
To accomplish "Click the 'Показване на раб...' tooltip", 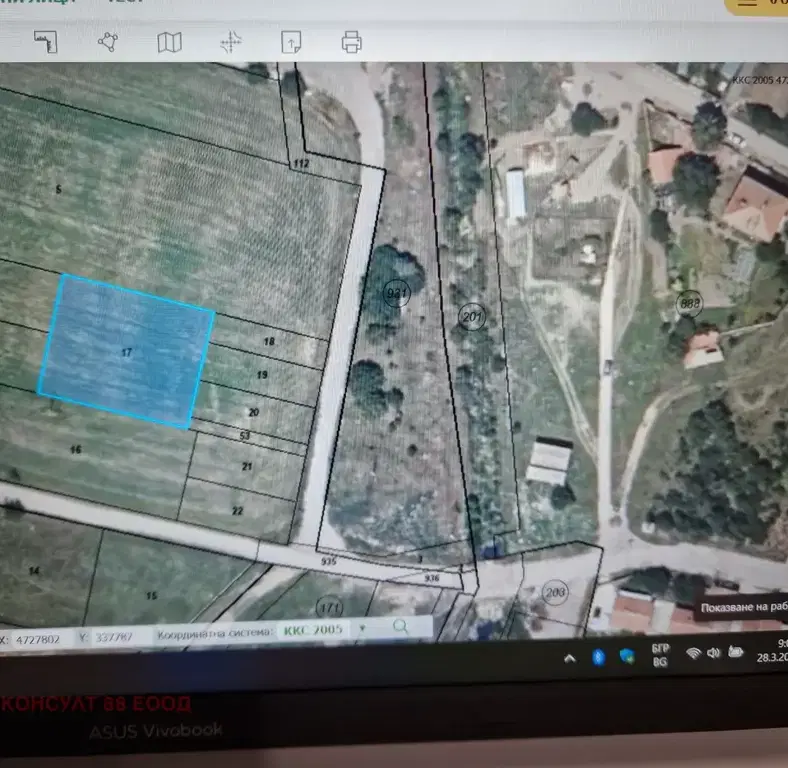I will pyautogui.click(x=743, y=607).
